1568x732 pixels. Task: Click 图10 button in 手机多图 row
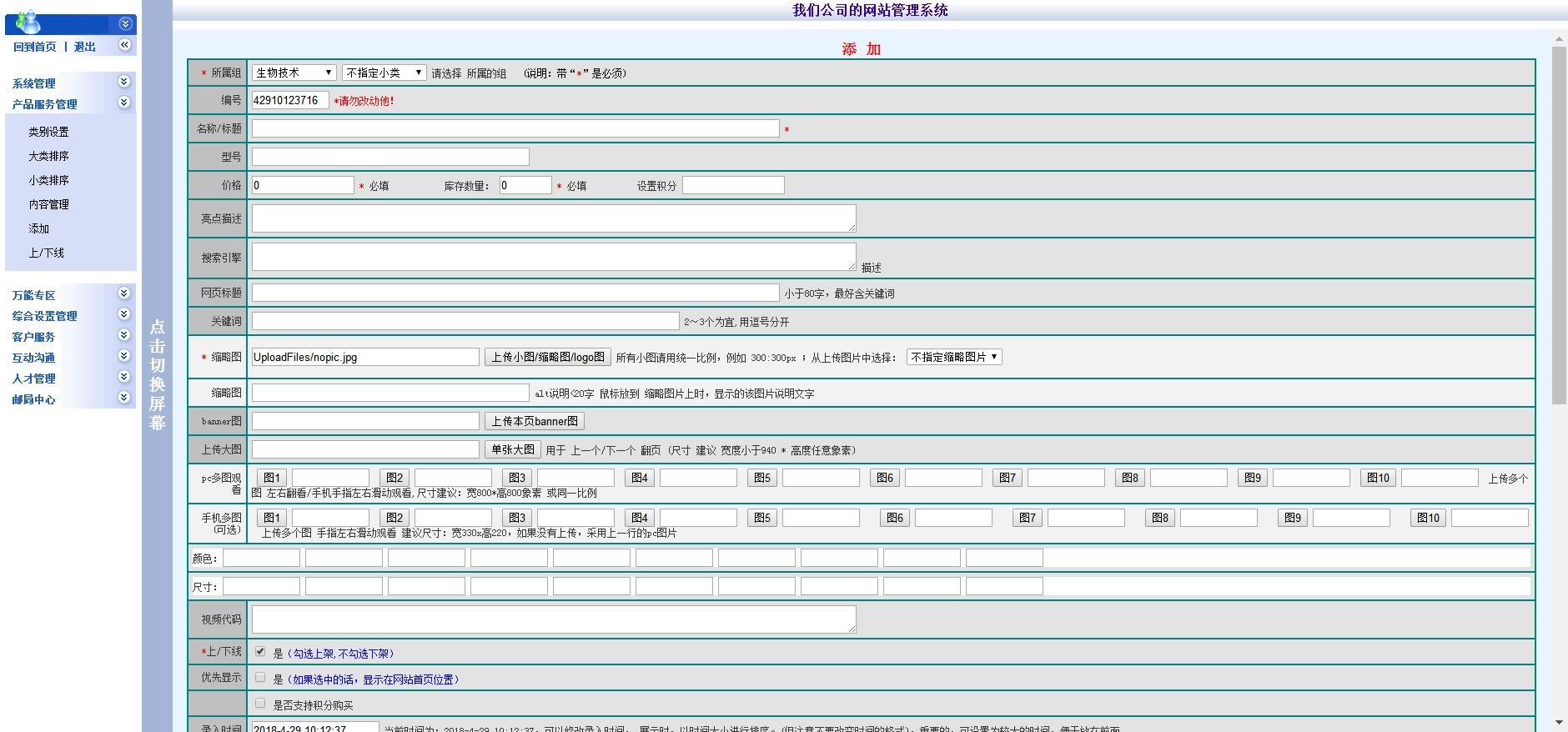point(1428,518)
